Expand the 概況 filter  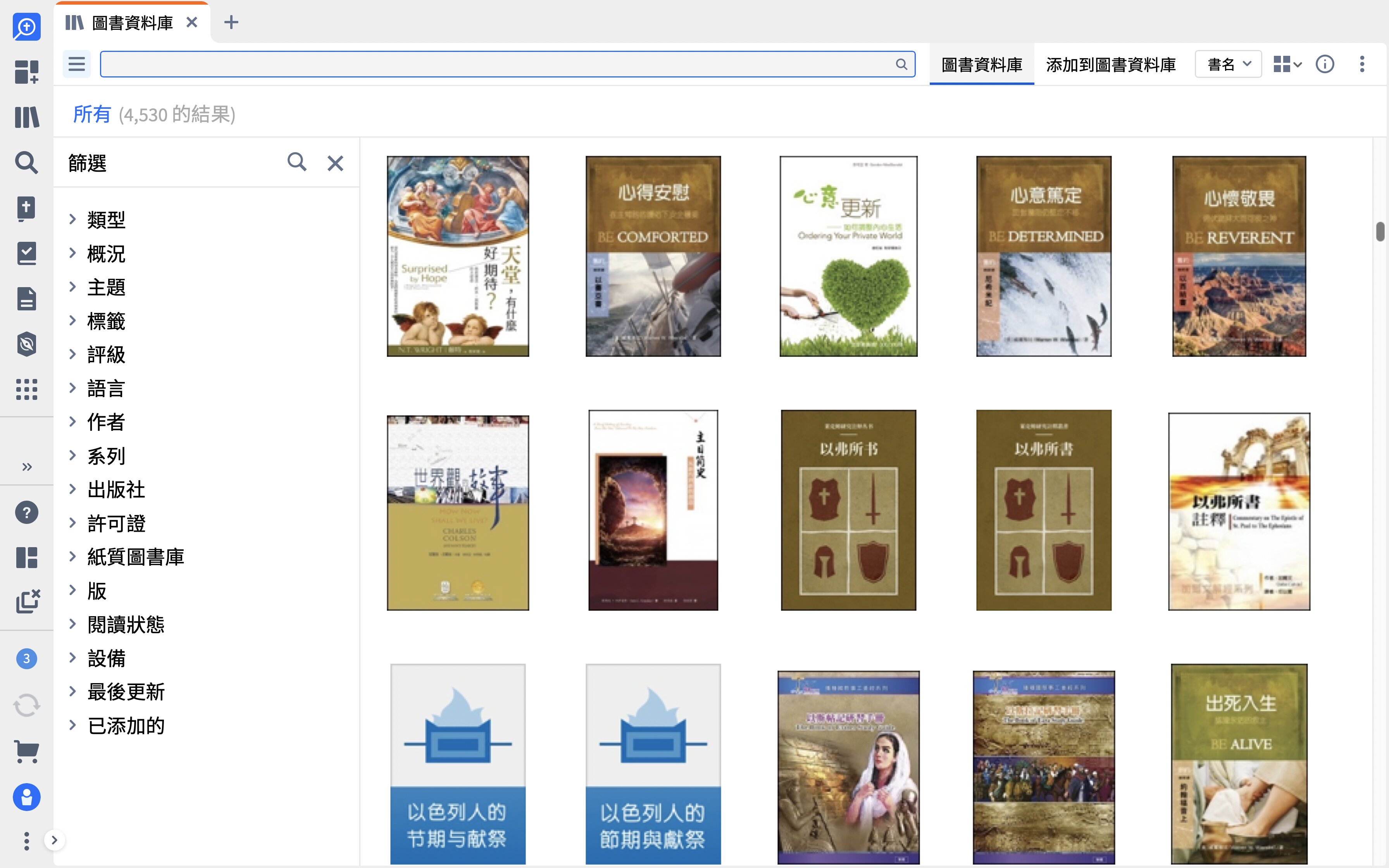(72, 253)
